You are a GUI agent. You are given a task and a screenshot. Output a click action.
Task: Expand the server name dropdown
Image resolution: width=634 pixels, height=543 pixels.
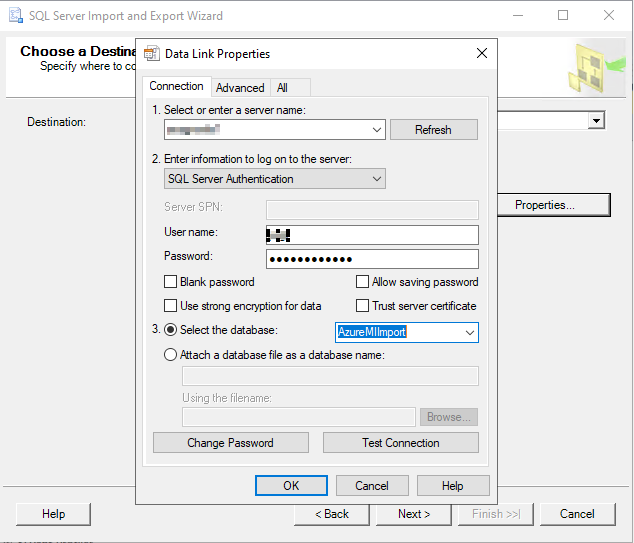[376, 130]
